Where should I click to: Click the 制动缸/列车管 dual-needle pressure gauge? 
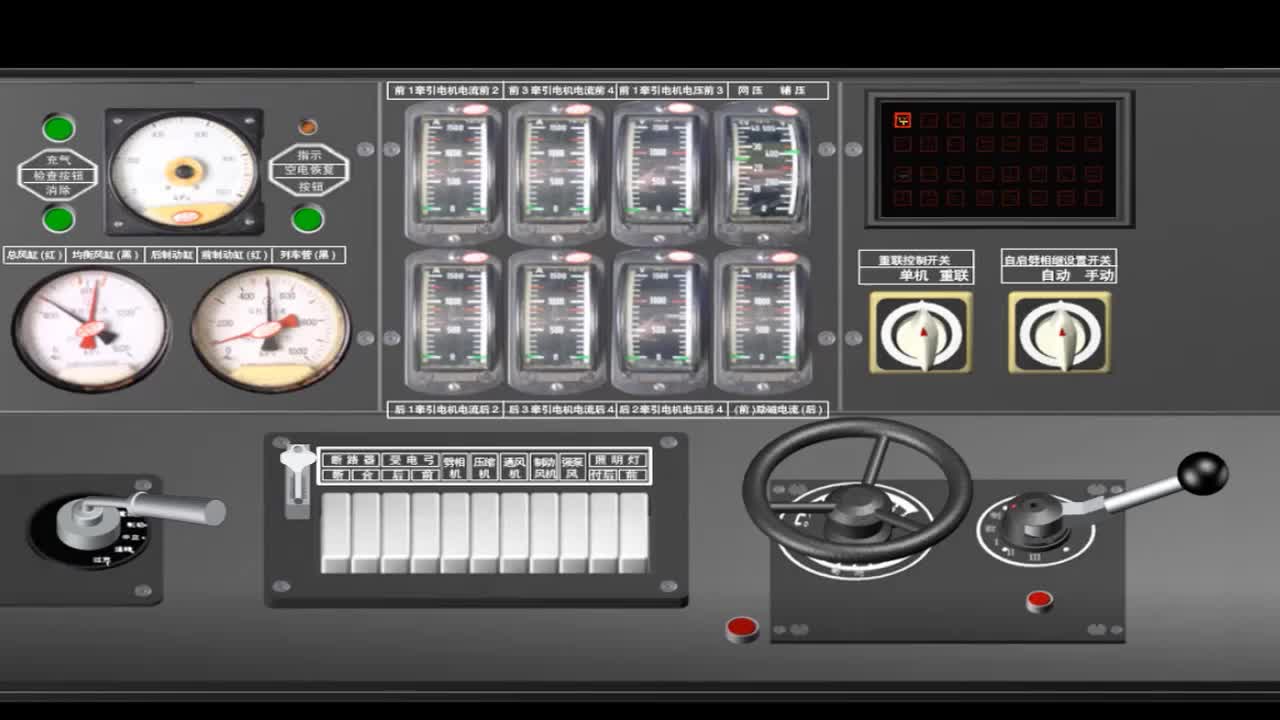[270, 329]
